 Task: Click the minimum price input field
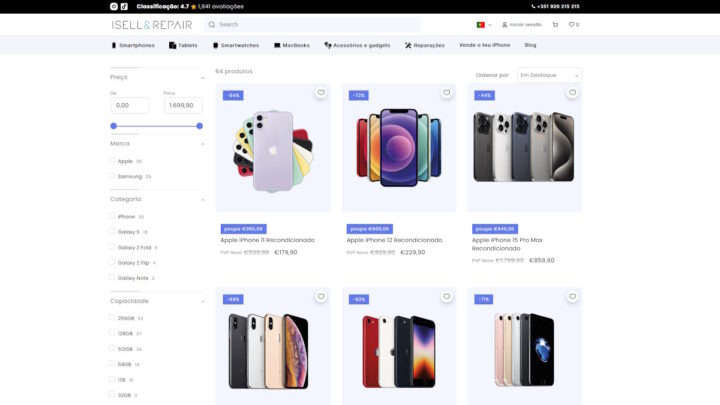pyautogui.click(x=130, y=105)
